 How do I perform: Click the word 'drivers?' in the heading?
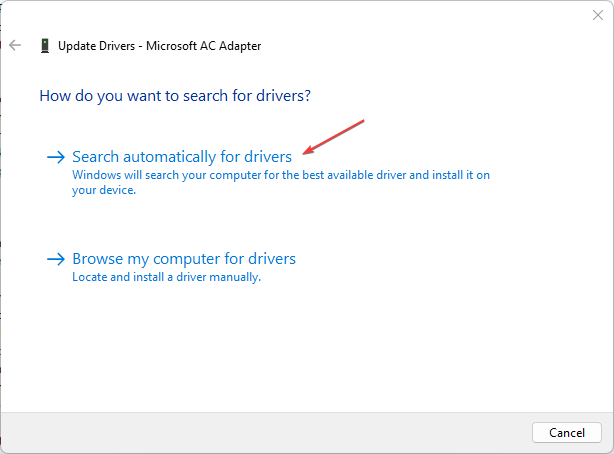(284, 96)
